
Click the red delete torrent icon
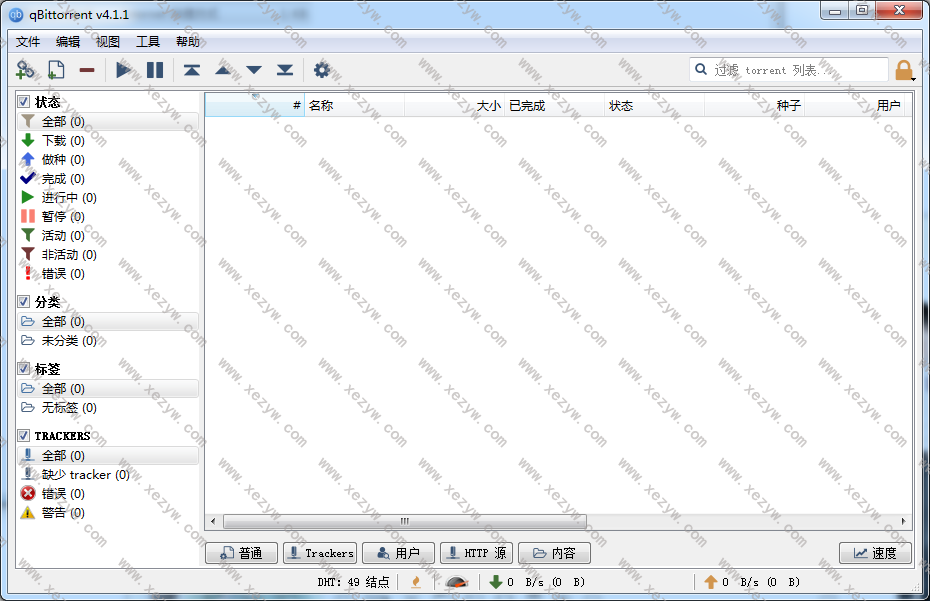tap(87, 70)
